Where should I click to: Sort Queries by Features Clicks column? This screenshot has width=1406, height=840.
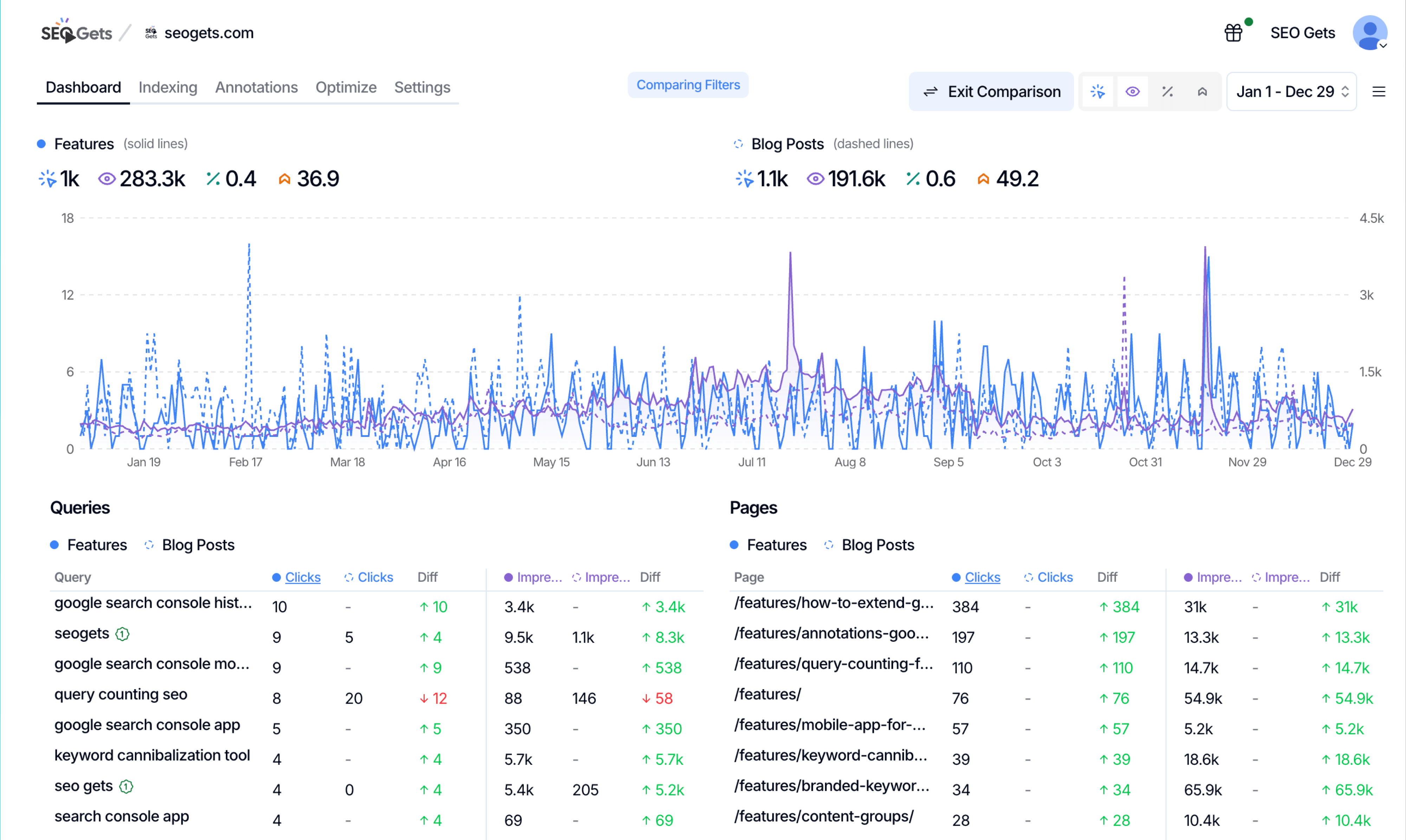302,577
